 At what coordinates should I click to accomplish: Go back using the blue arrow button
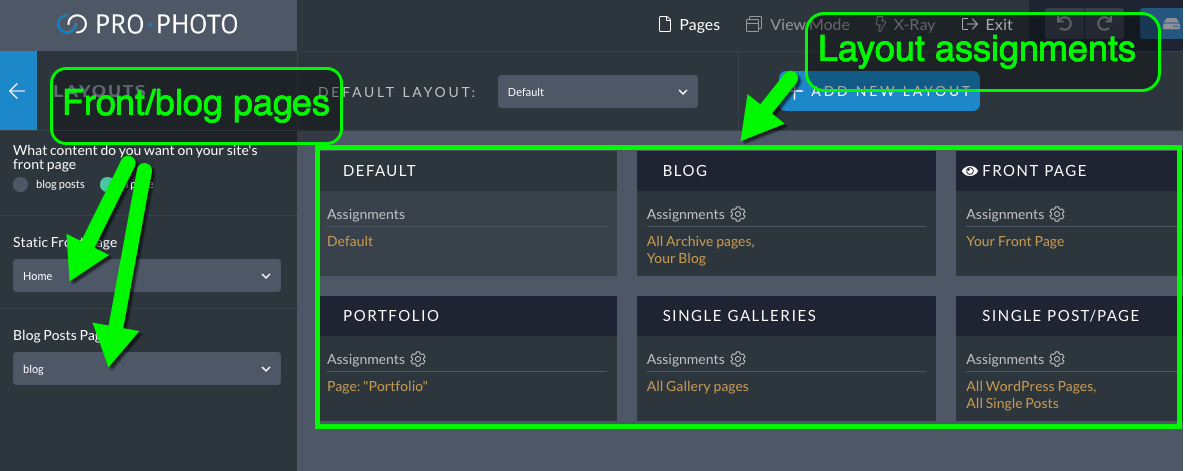[x=17, y=91]
